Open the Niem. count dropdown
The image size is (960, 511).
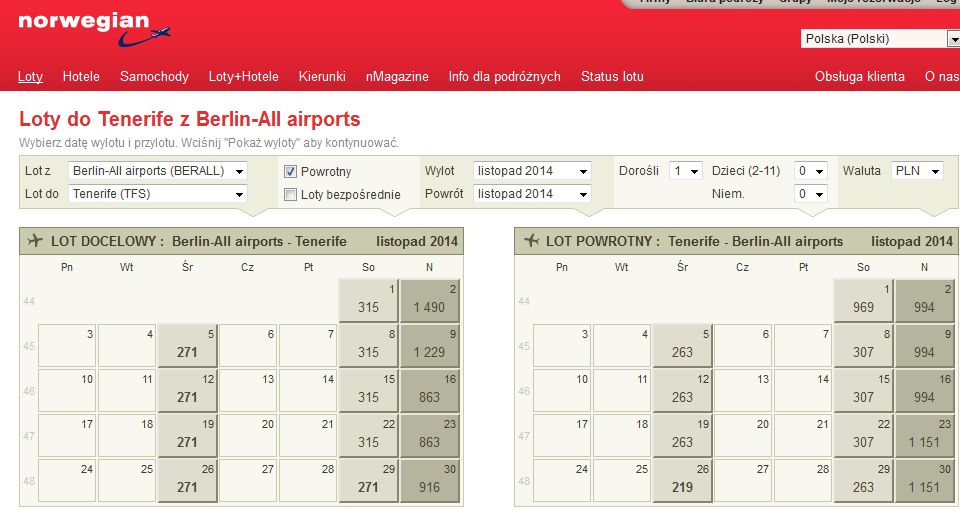811,194
